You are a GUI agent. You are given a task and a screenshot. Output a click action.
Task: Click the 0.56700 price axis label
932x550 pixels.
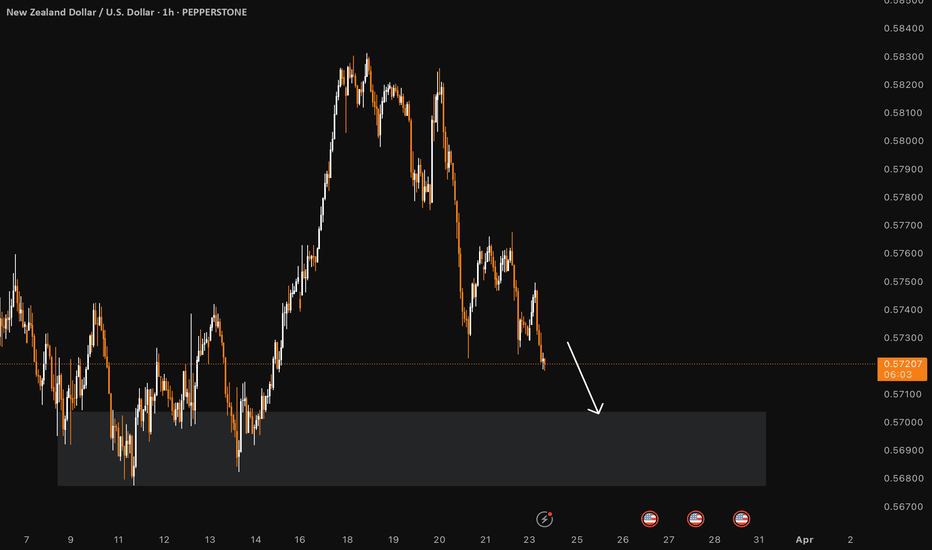tap(903, 507)
